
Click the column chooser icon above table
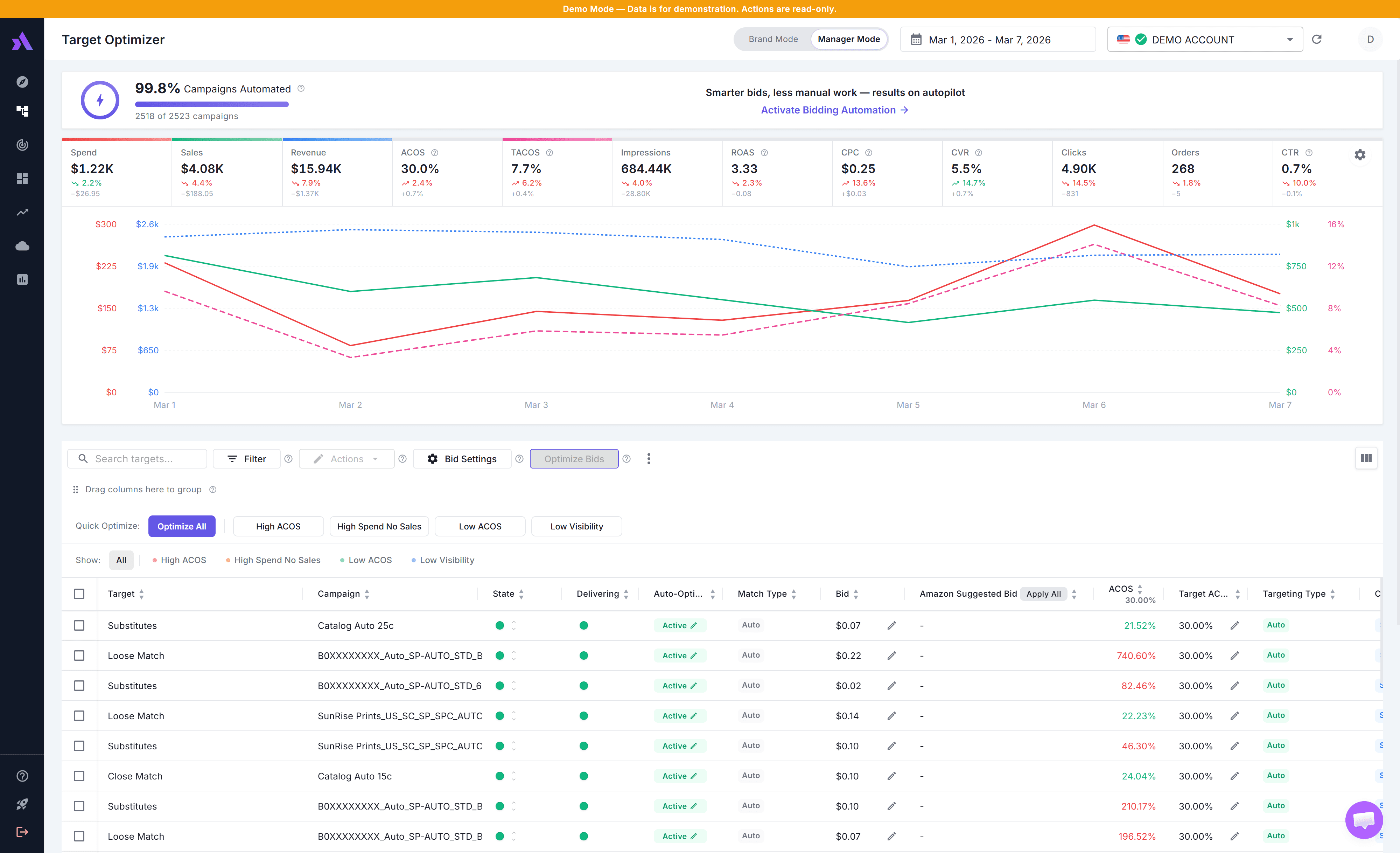1366,458
